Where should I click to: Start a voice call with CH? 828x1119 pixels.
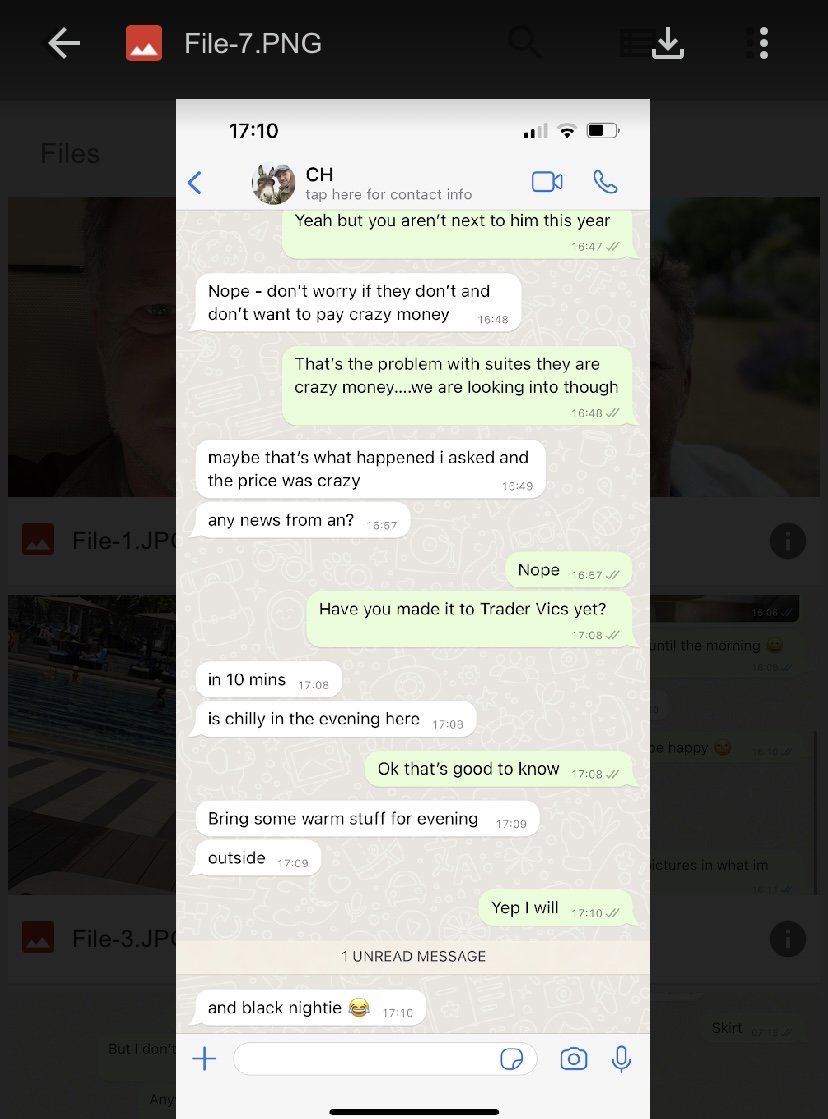coord(605,182)
